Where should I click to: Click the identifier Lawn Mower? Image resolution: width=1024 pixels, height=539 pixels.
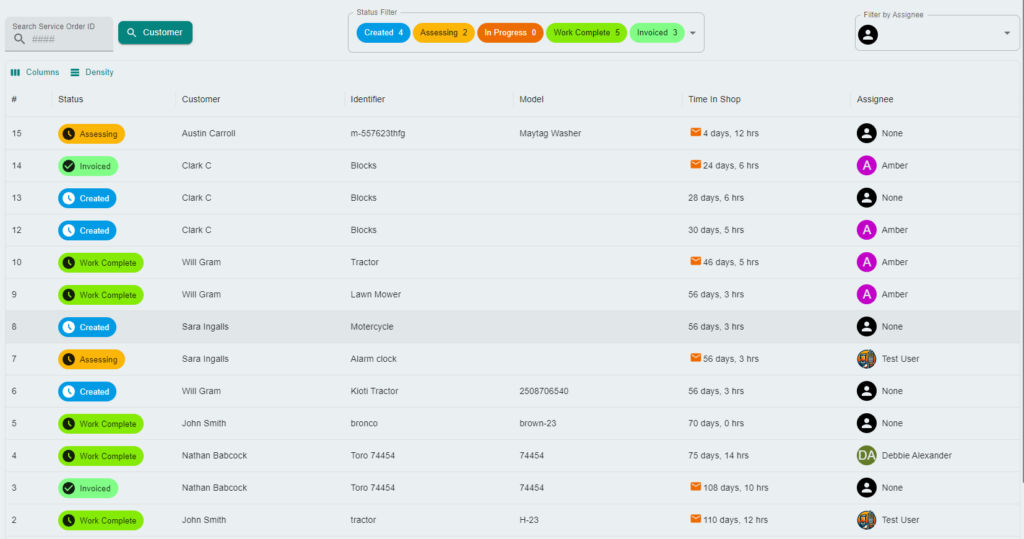[376, 294]
